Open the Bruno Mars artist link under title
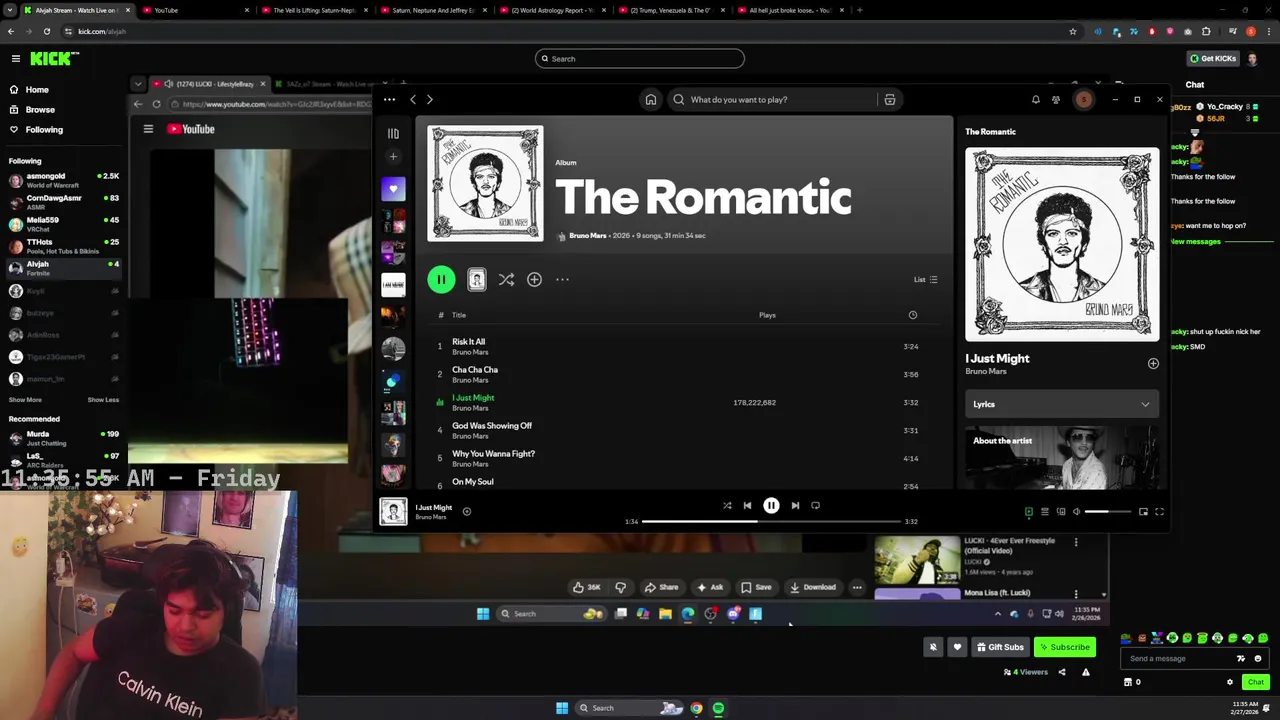The height and width of the screenshot is (720, 1280). 588,236
